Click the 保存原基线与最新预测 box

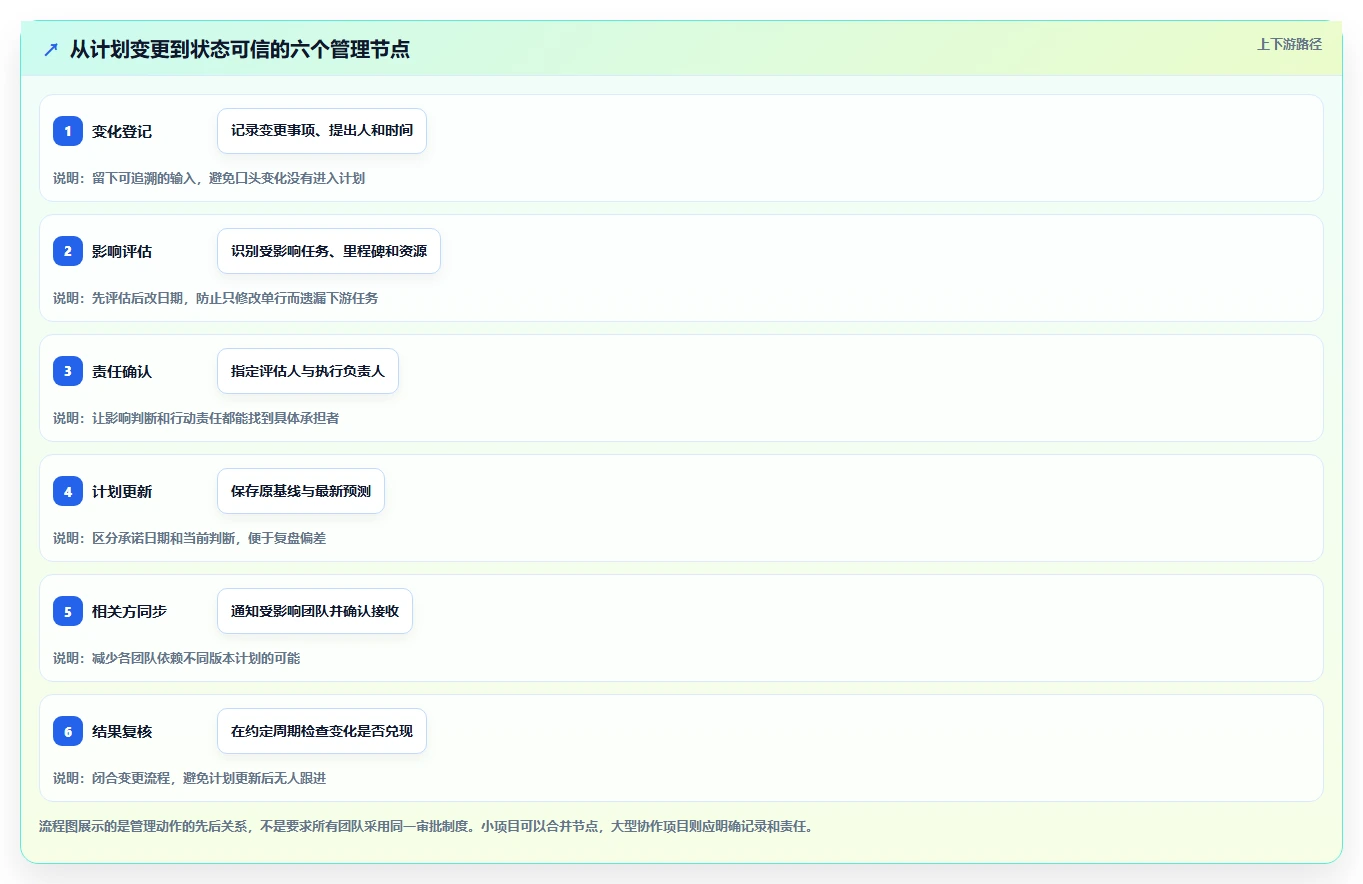pos(301,491)
